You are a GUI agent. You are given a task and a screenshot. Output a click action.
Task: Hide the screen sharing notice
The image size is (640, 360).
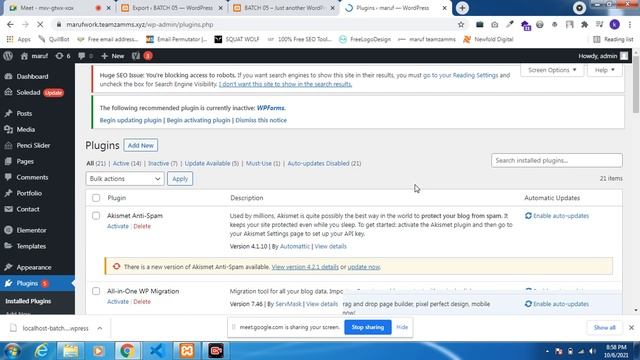pos(402,327)
